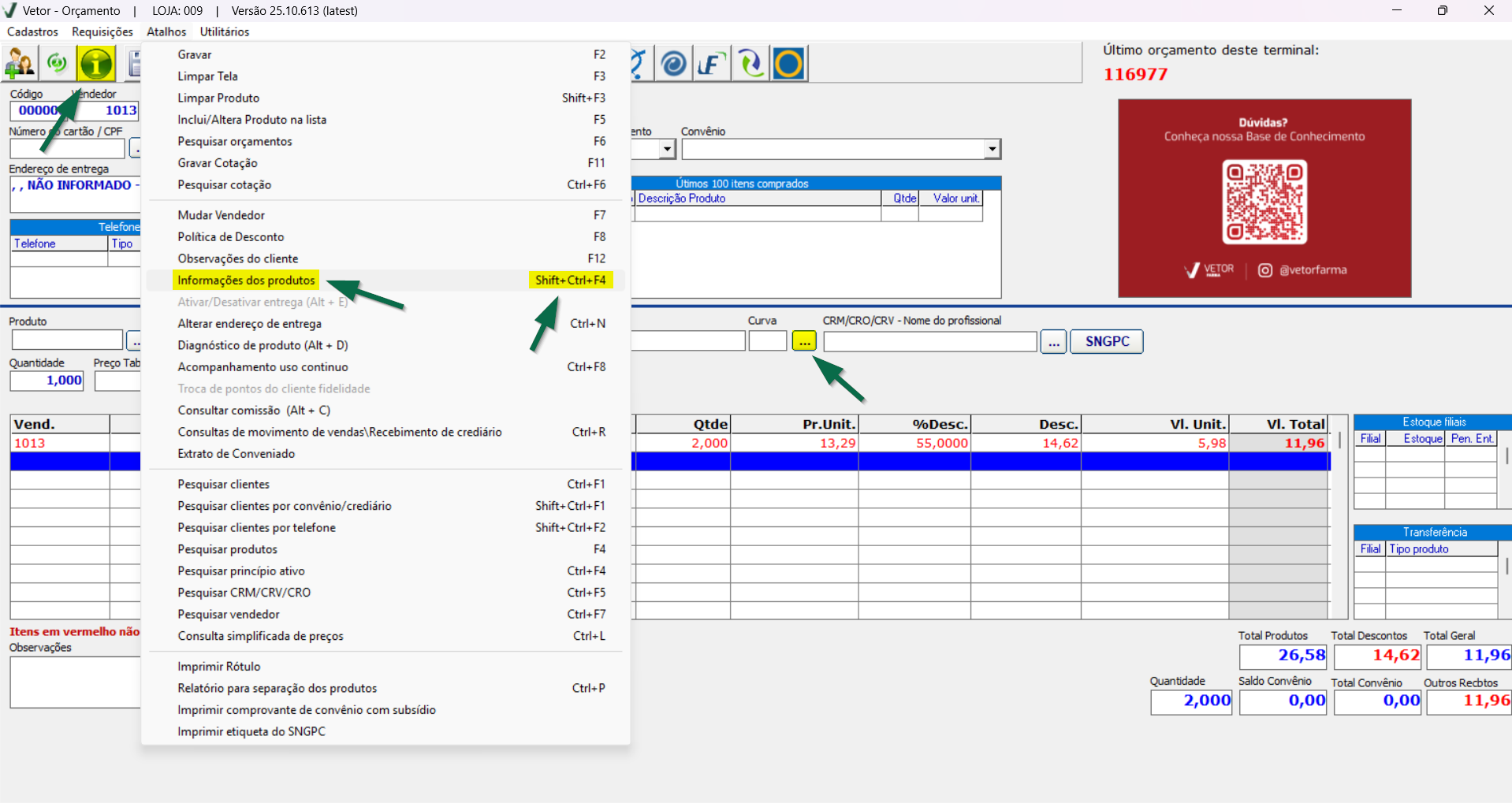Click the add customer icon in toolbar
Viewport: 1512px width, 803px height.
click(x=20, y=64)
